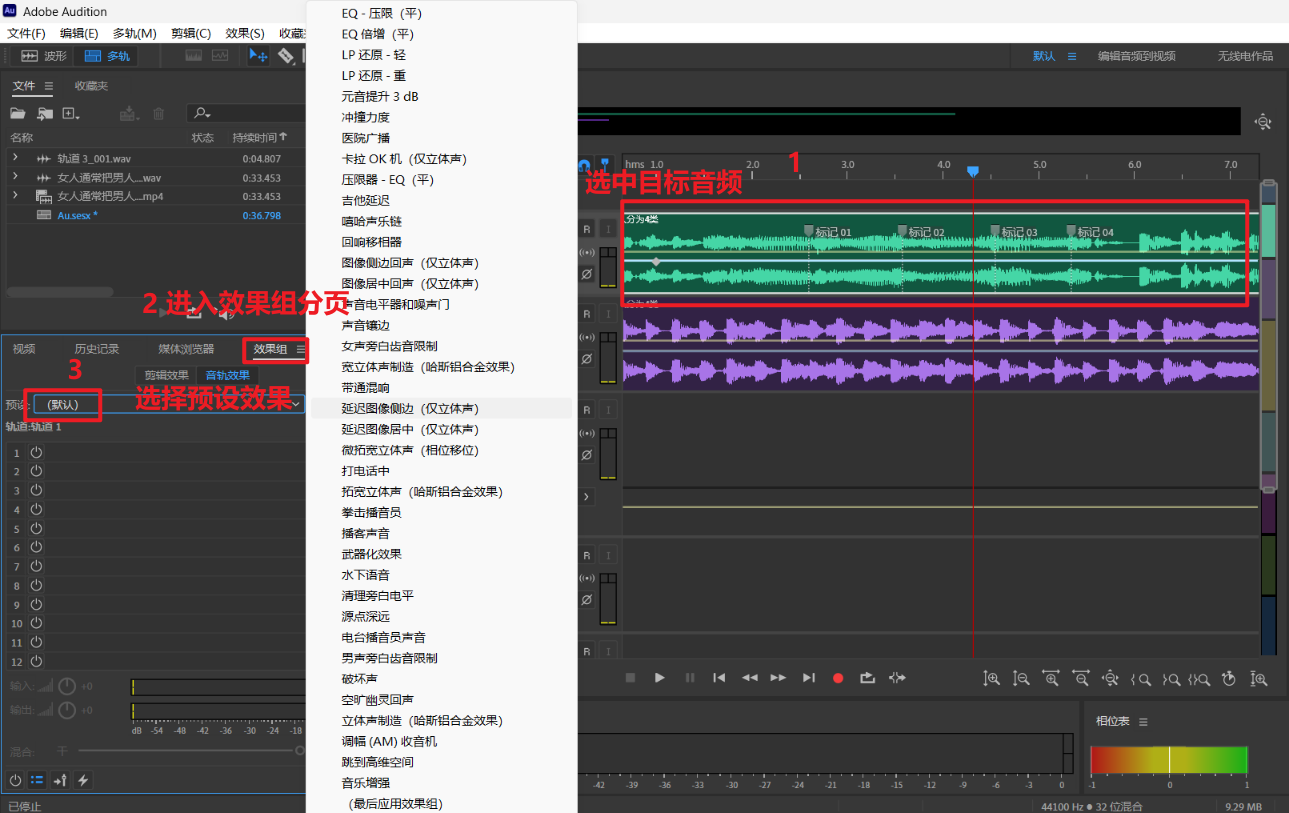Image resolution: width=1289 pixels, height=813 pixels.
Task: Click the zoom in amplitude icon
Action: pyautogui.click(x=991, y=678)
